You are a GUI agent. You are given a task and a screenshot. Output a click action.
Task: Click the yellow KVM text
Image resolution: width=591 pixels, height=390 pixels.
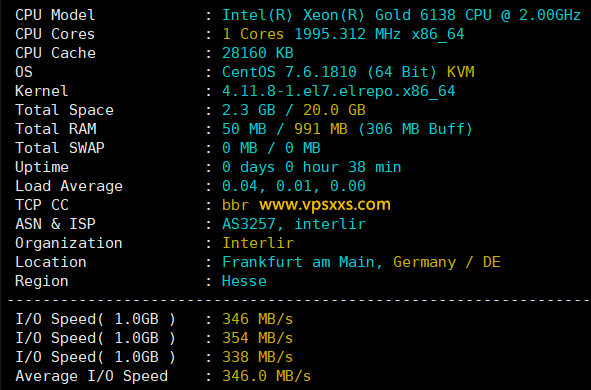point(461,72)
